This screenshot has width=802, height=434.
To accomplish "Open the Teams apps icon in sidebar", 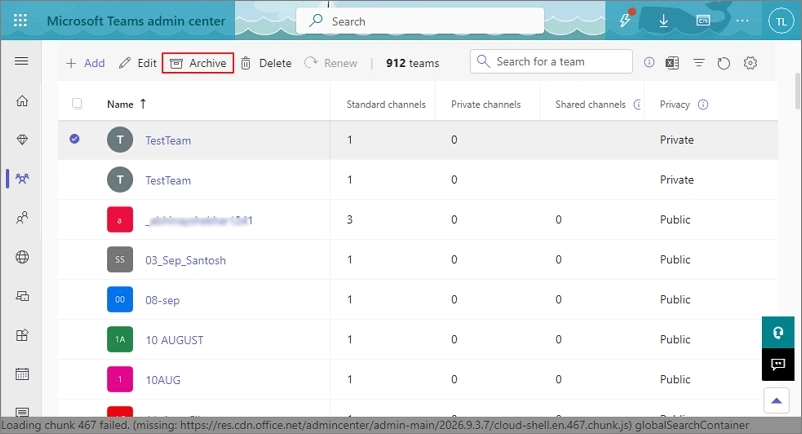I will point(22,335).
